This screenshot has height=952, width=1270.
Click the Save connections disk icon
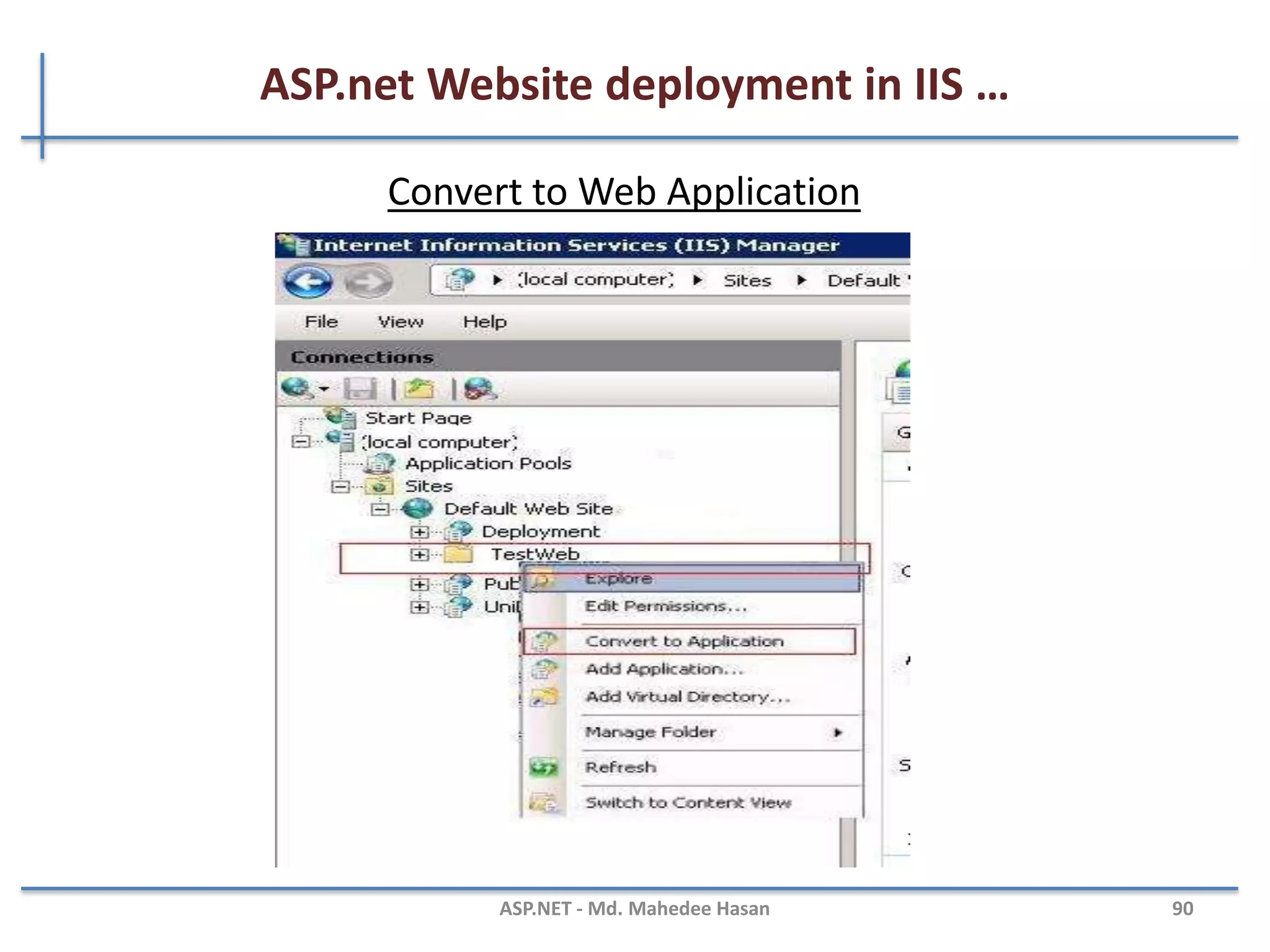360,389
